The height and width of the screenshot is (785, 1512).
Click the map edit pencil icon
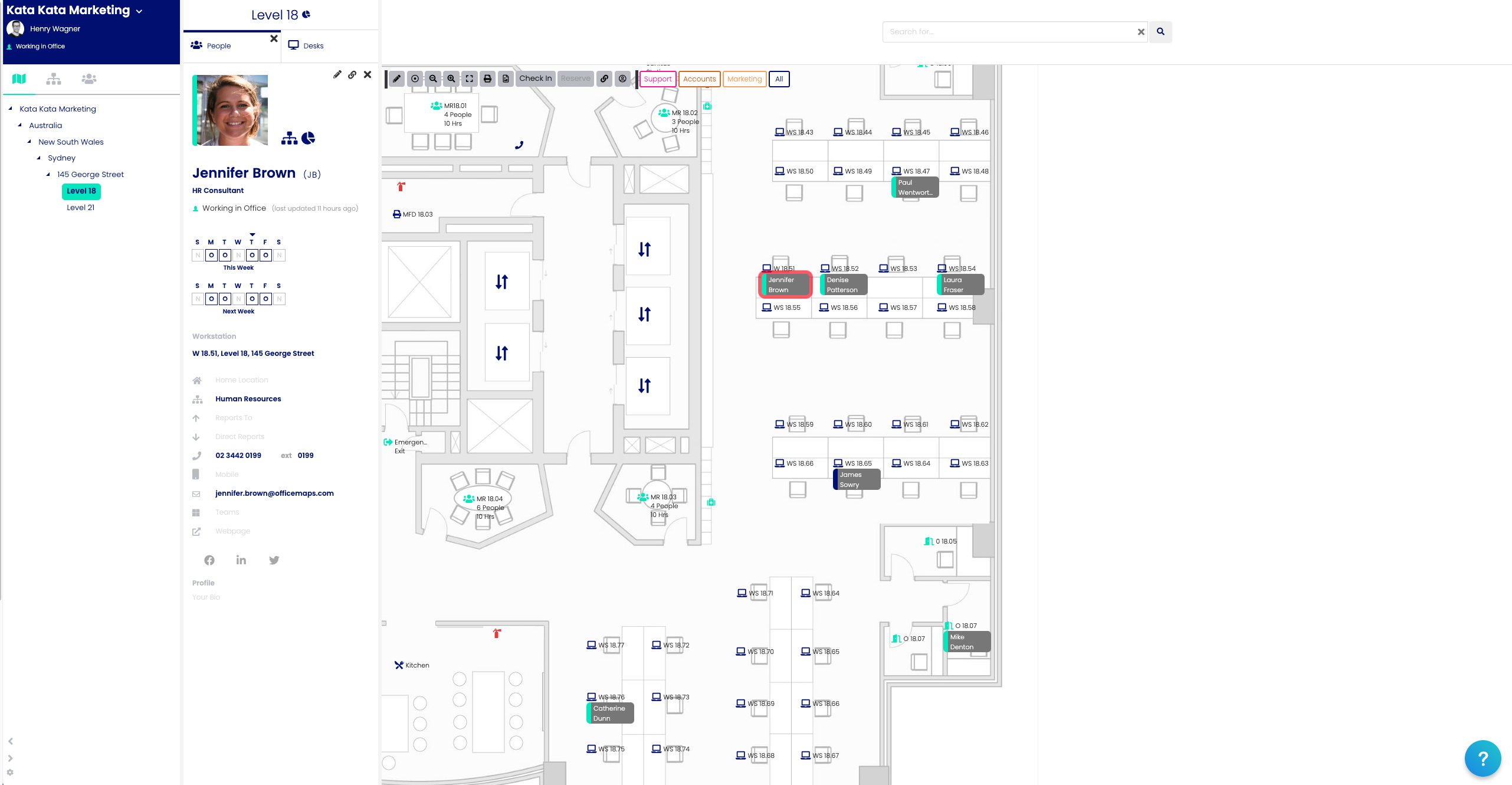click(x=397, y=78)
